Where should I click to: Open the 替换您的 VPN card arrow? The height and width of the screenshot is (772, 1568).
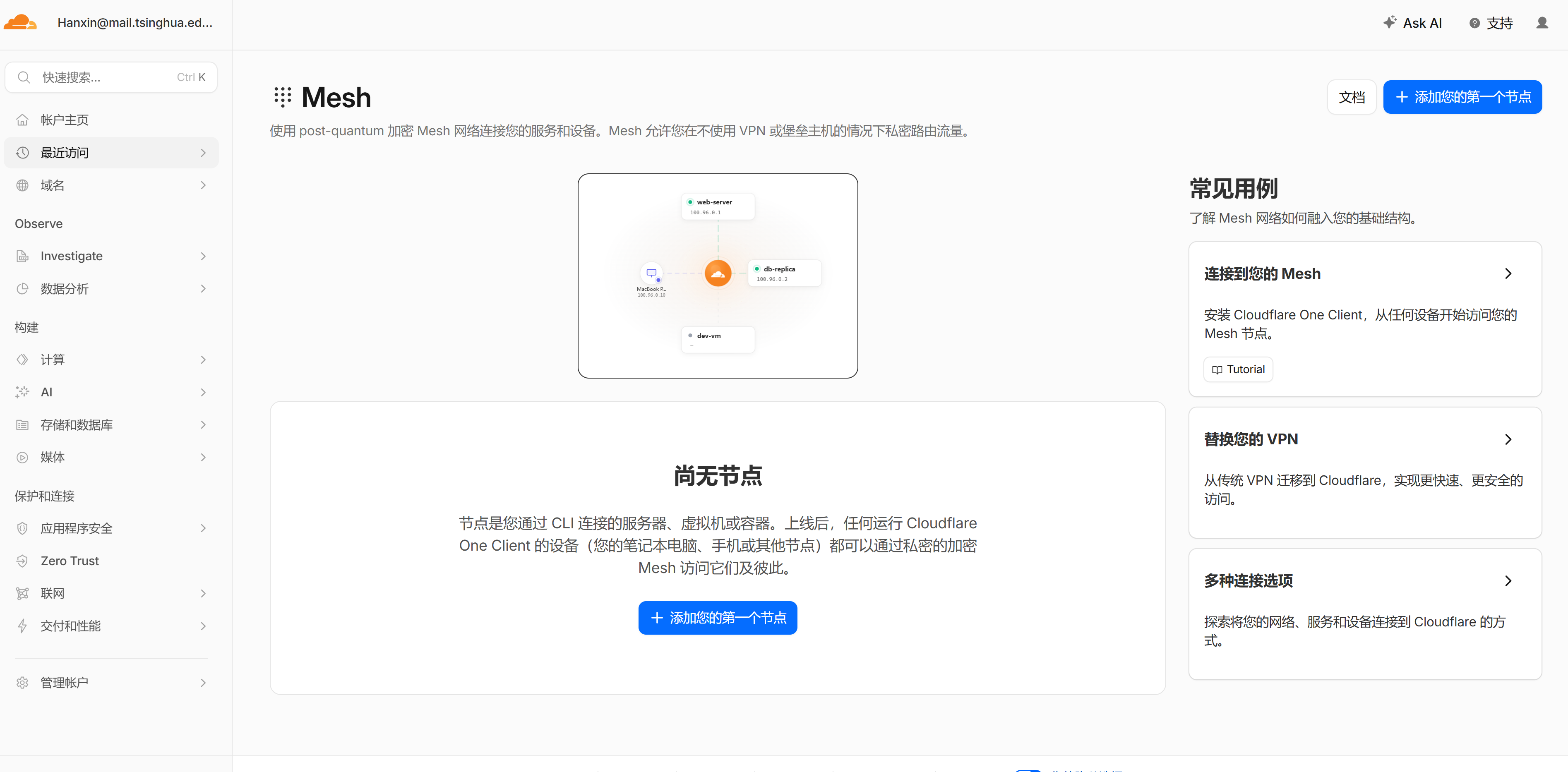pos(1508,439)
